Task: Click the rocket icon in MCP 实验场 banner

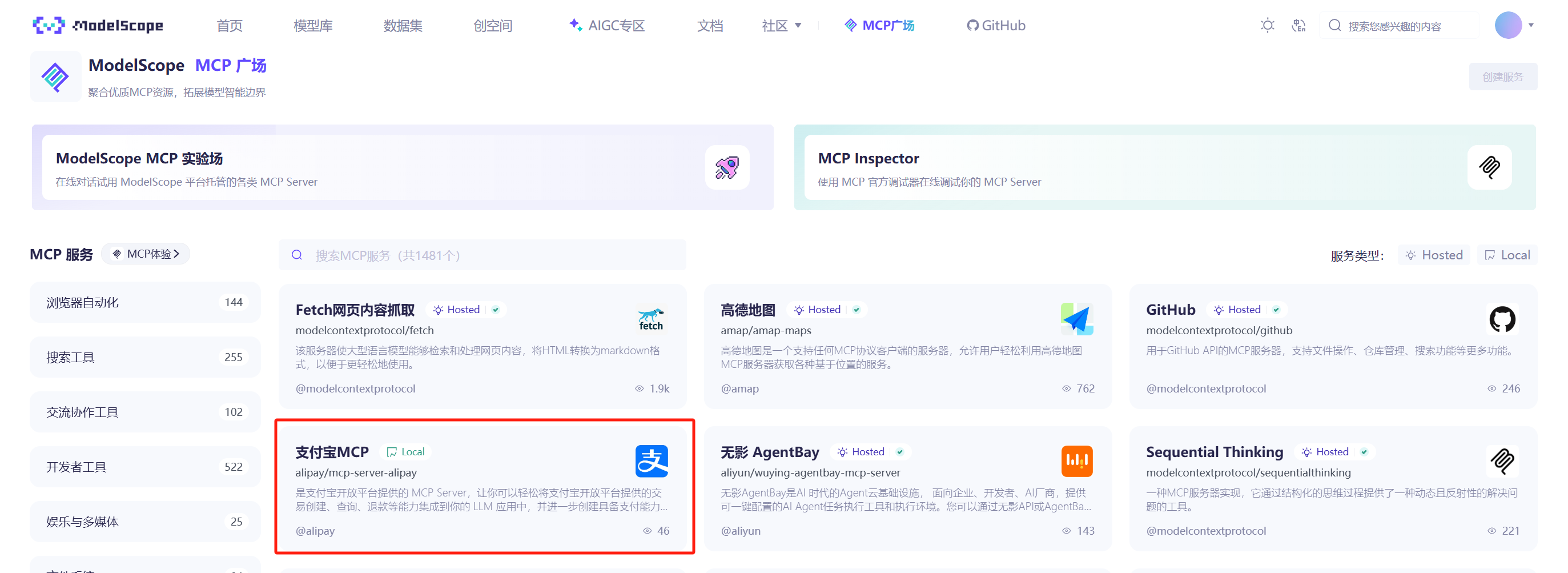Action: tap(727, 167)
